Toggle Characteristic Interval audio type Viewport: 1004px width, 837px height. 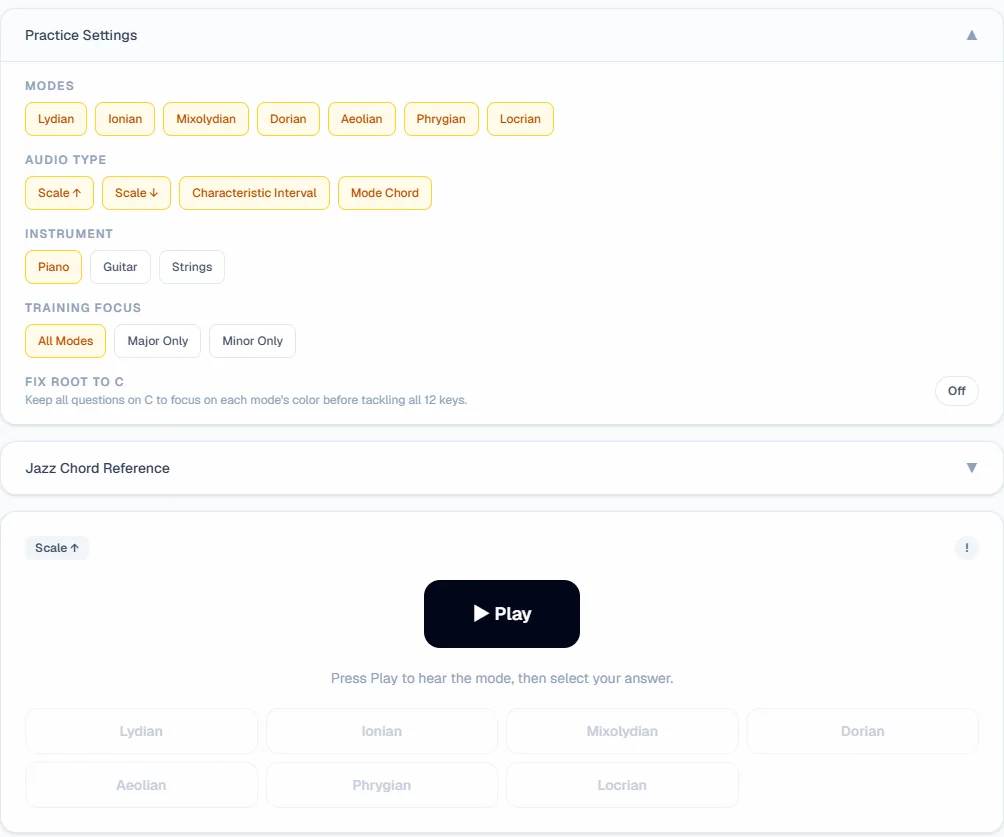254,193
